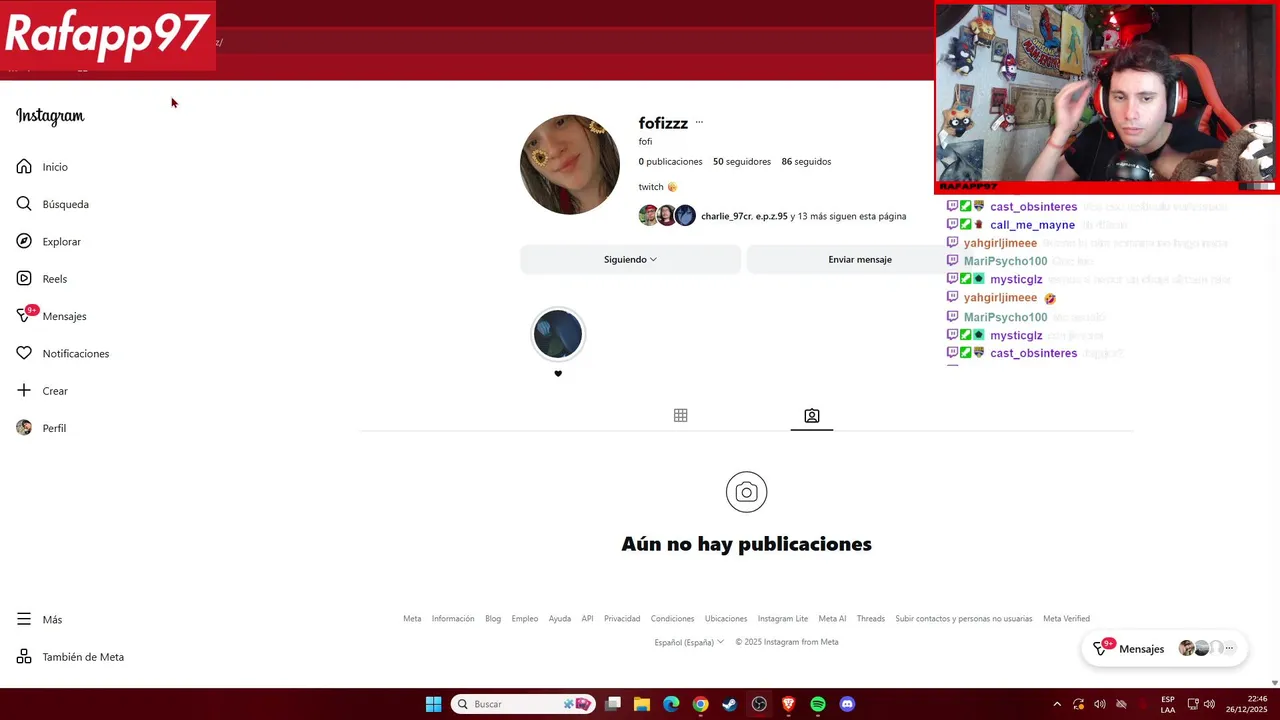Open Discord from the taskbar

click(847, 704)
